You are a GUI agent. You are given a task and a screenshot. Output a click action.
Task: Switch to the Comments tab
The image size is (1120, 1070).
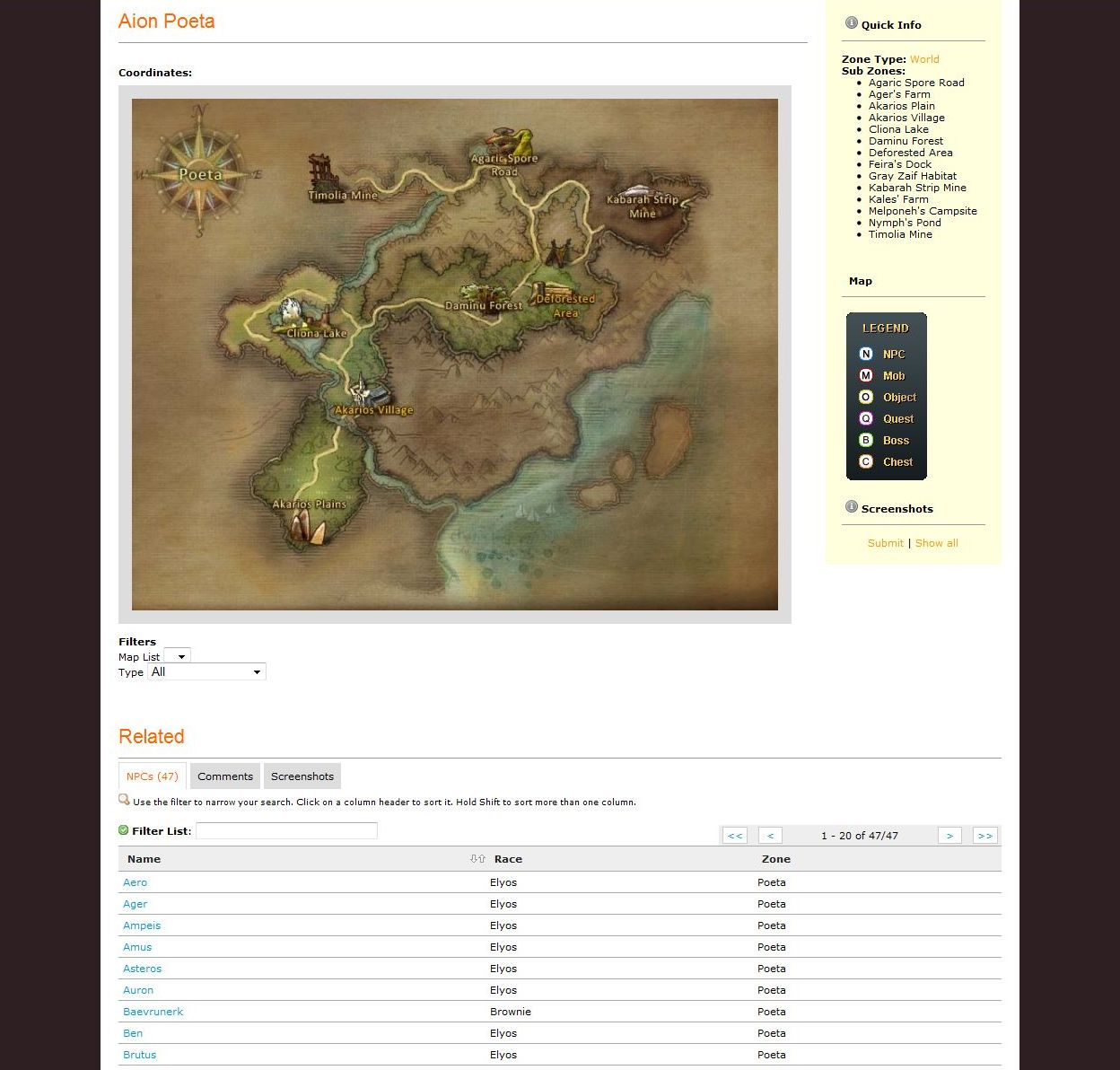pos(225,776)
